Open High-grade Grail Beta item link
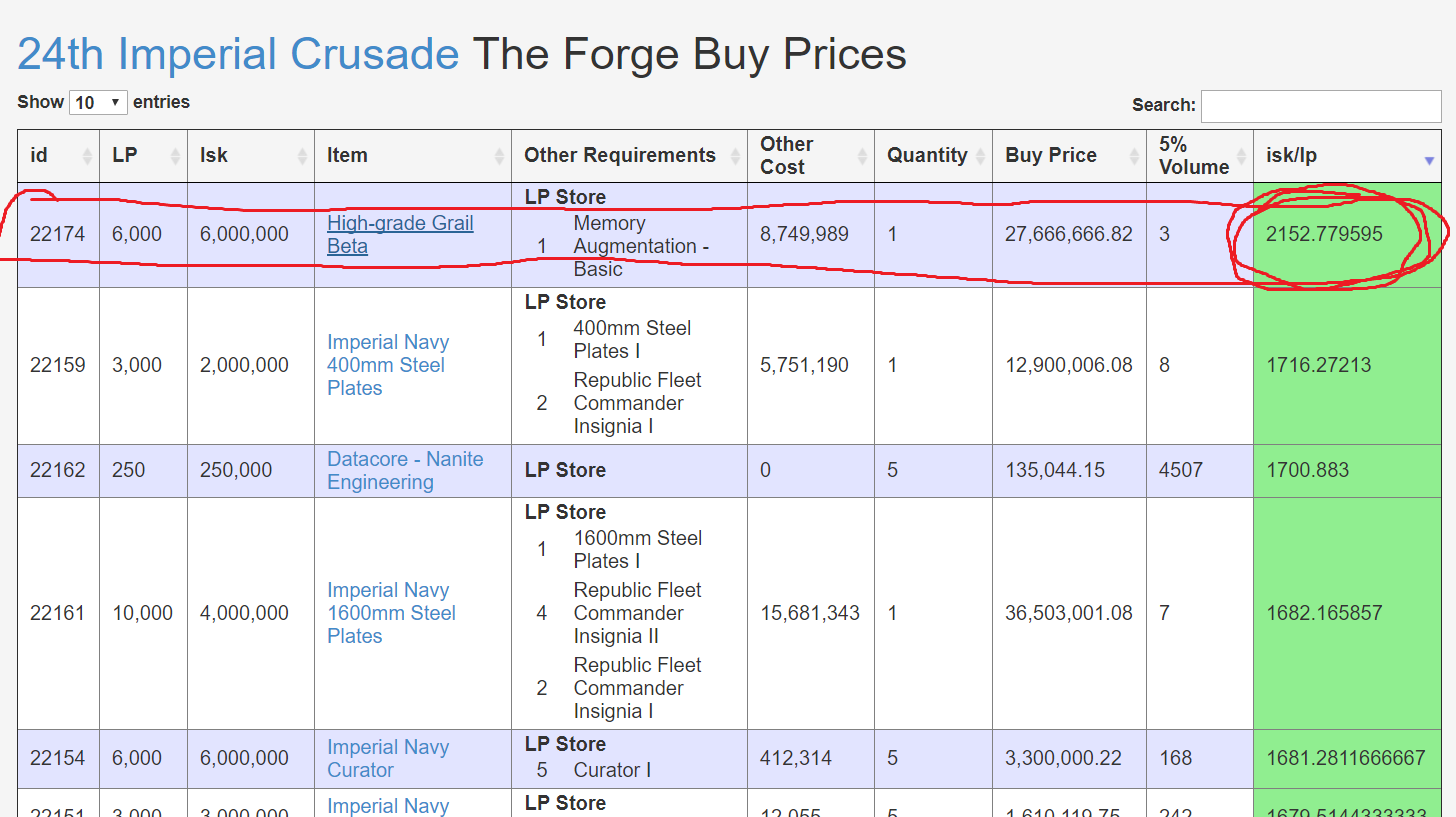The image size is (1456, 817). [400, 235]
